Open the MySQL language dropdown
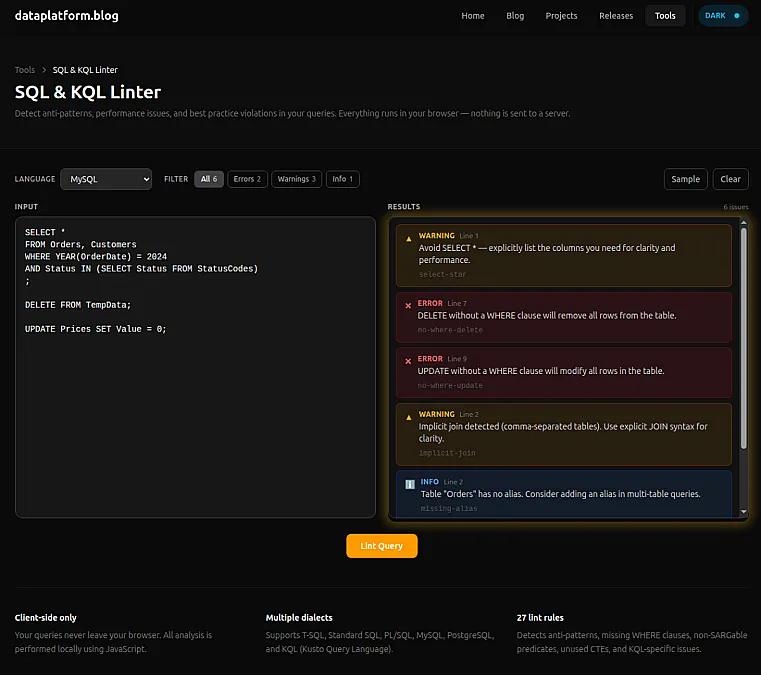The height and width of the screenshot is (675, 761). coord(106,179)
